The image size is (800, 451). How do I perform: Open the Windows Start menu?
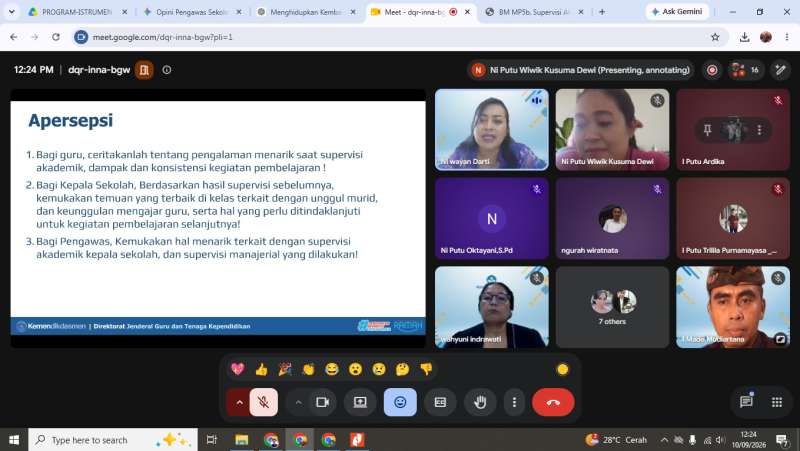pyautogui.click(x=14, y=440)
